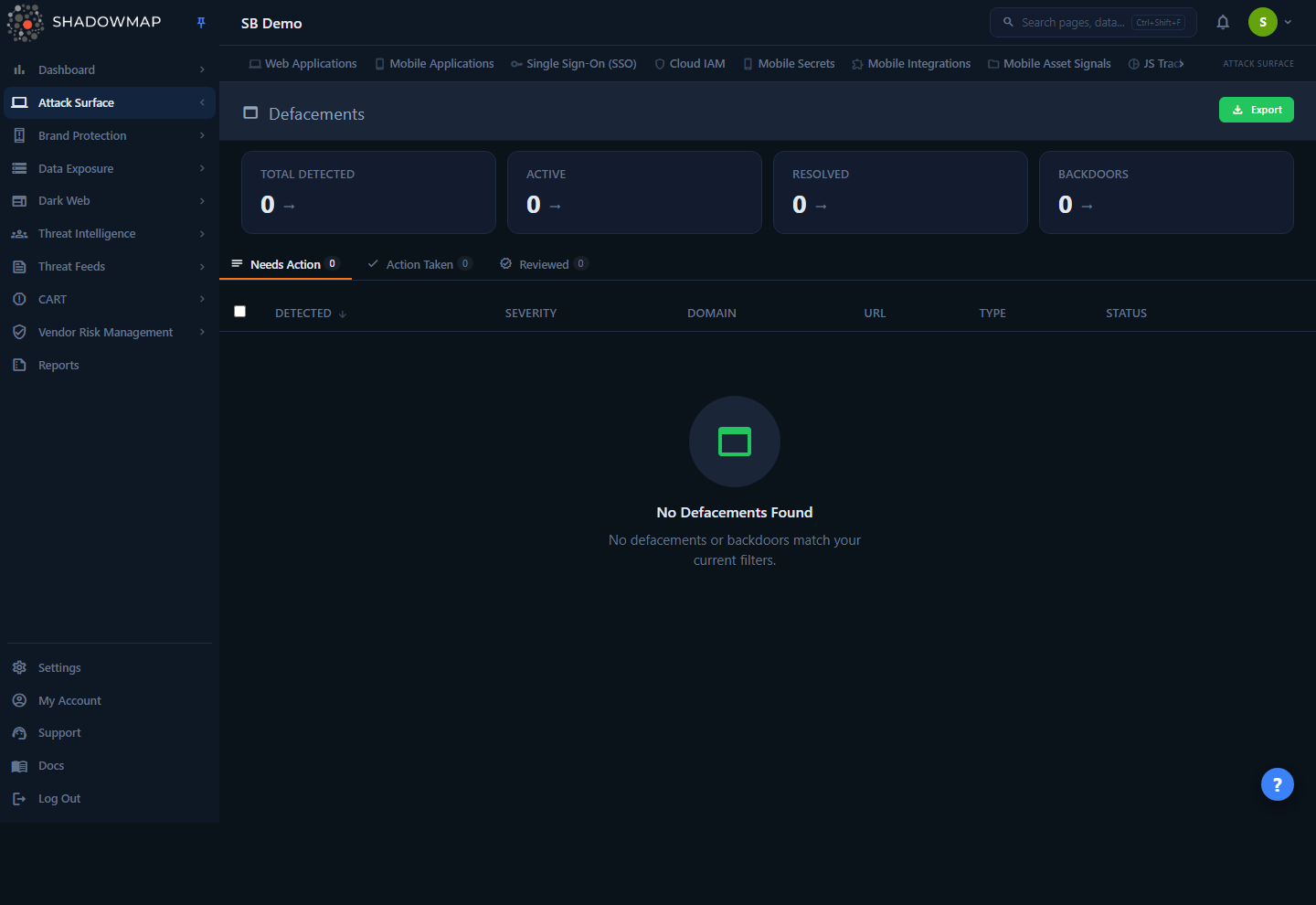Viewport: 1316px width, 905px height.
Task: Click the URL column header
Action: (875, 314)
